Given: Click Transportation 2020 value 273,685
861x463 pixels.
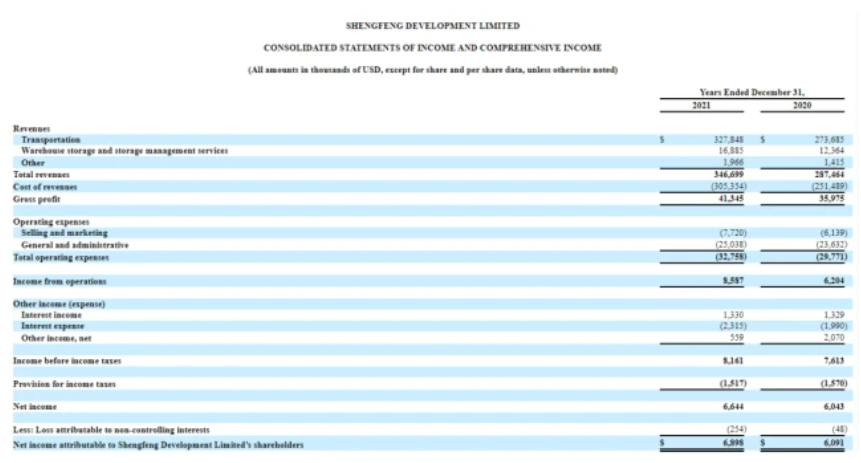Looking at the screenshot, I should (x=829, y=140).
